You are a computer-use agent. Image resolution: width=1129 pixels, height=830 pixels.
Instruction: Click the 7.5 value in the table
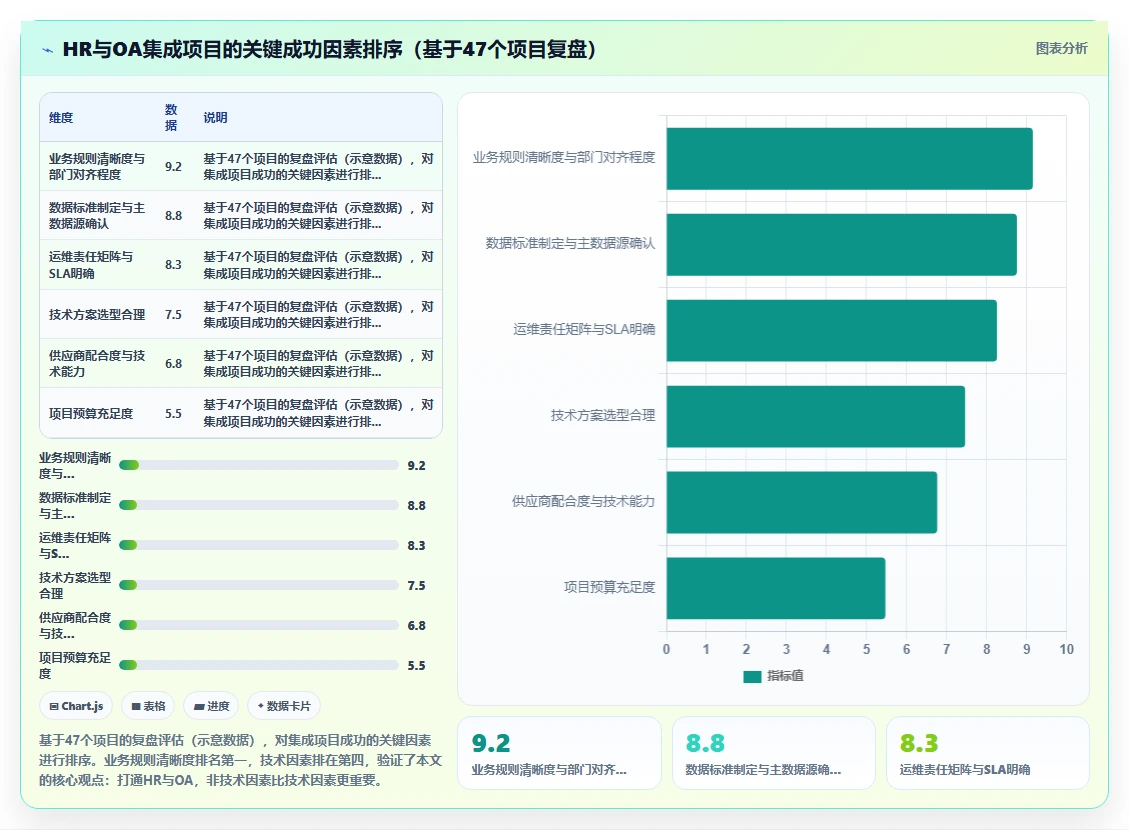coord(174,315)
